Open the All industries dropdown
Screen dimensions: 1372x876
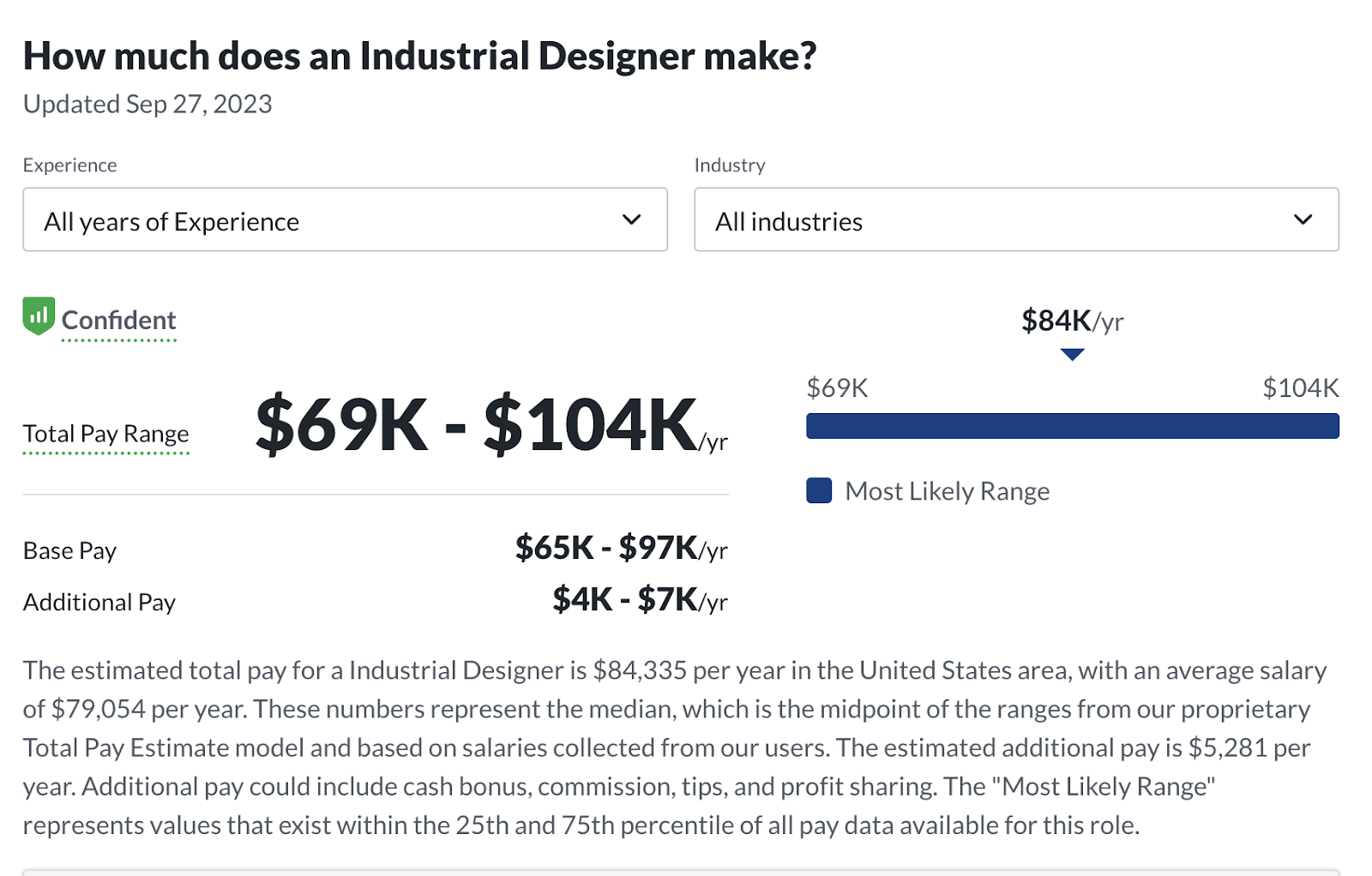(1016, 220)
